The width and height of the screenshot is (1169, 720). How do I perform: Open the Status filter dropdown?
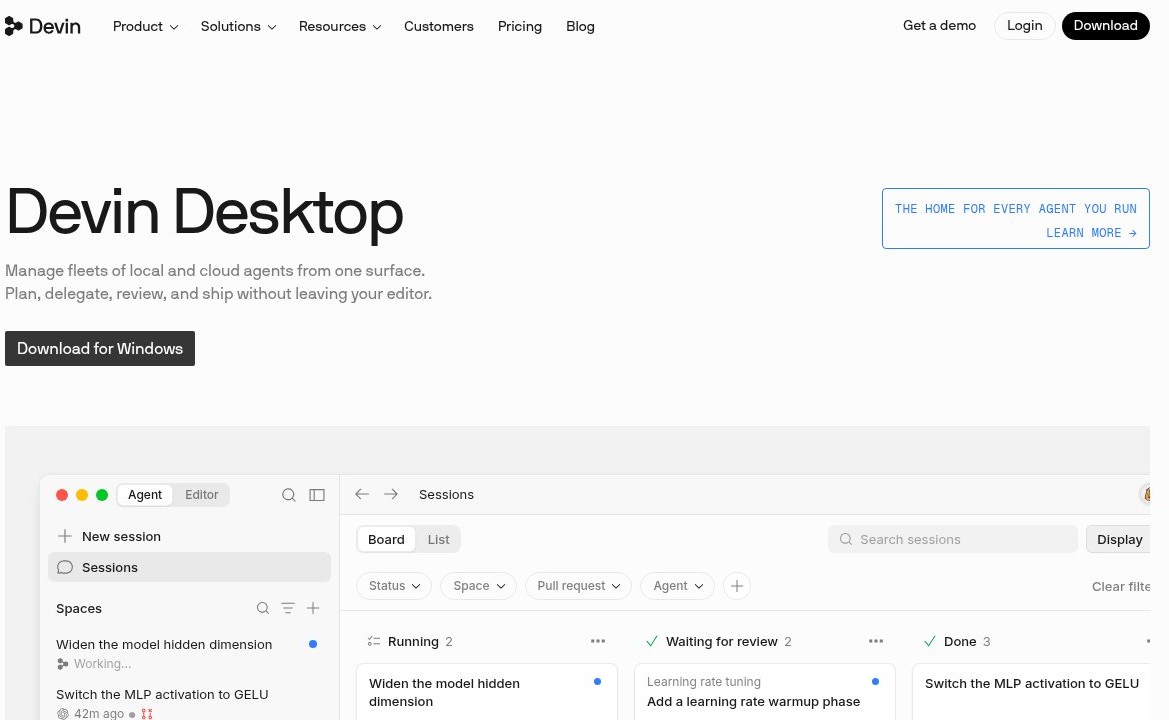[x=394, y=586]
